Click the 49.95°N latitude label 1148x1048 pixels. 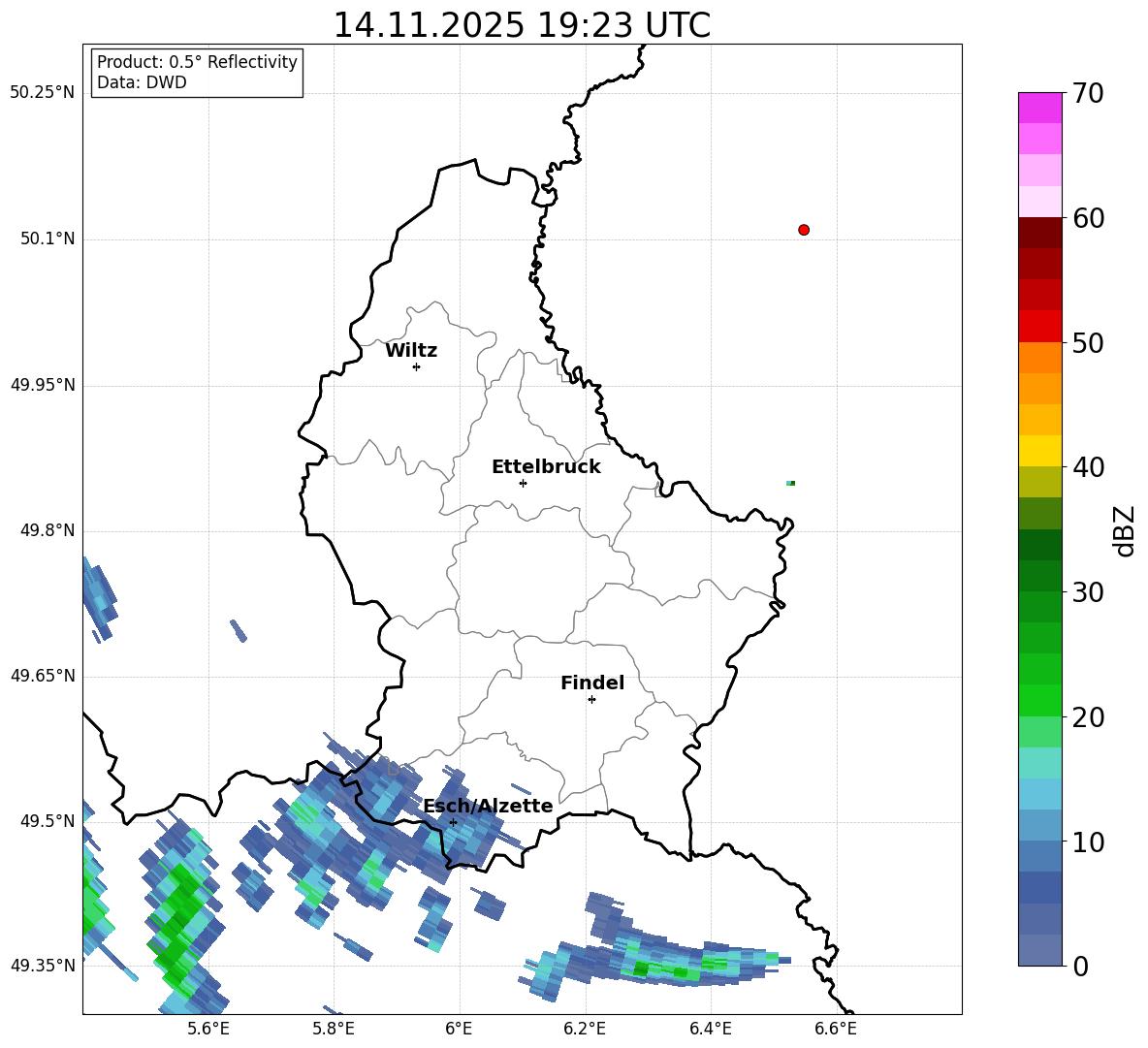(43, 385)
